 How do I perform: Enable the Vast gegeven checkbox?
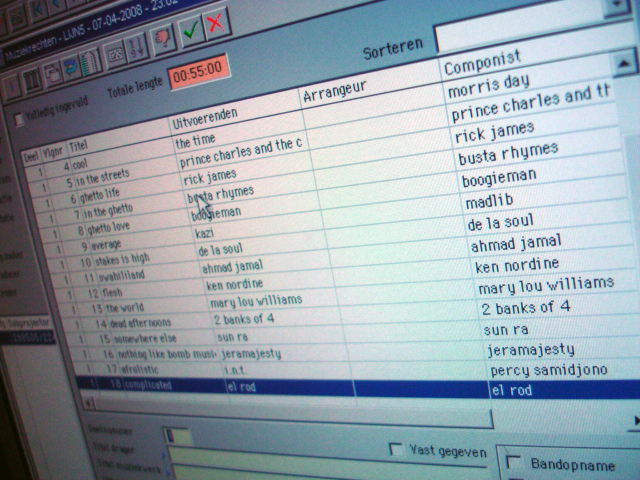pyautogui.click(x=396, y=449)
